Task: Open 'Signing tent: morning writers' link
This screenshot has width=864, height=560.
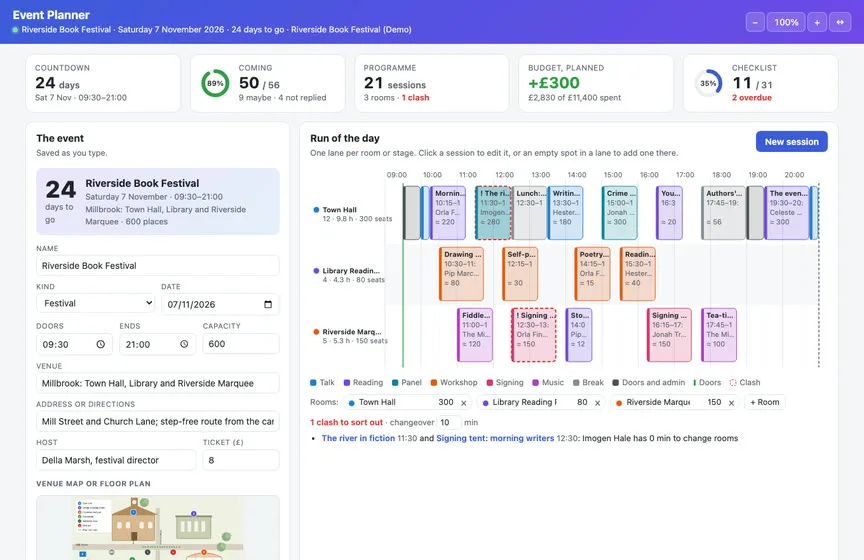Action: pos(495,438)
